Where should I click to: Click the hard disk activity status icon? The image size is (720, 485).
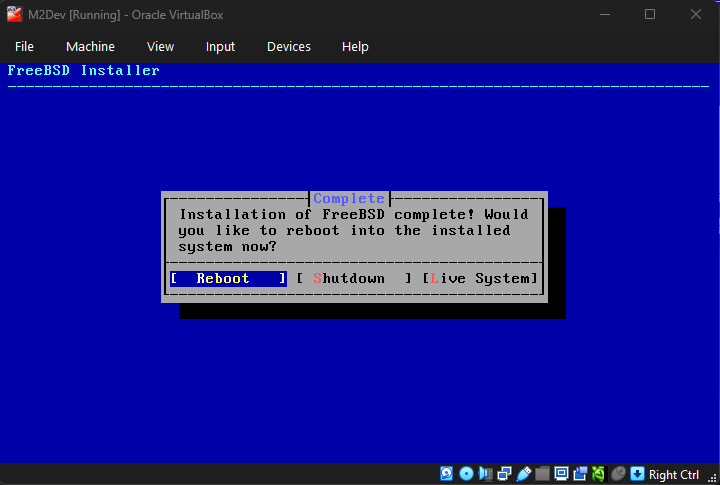(448, 474)
